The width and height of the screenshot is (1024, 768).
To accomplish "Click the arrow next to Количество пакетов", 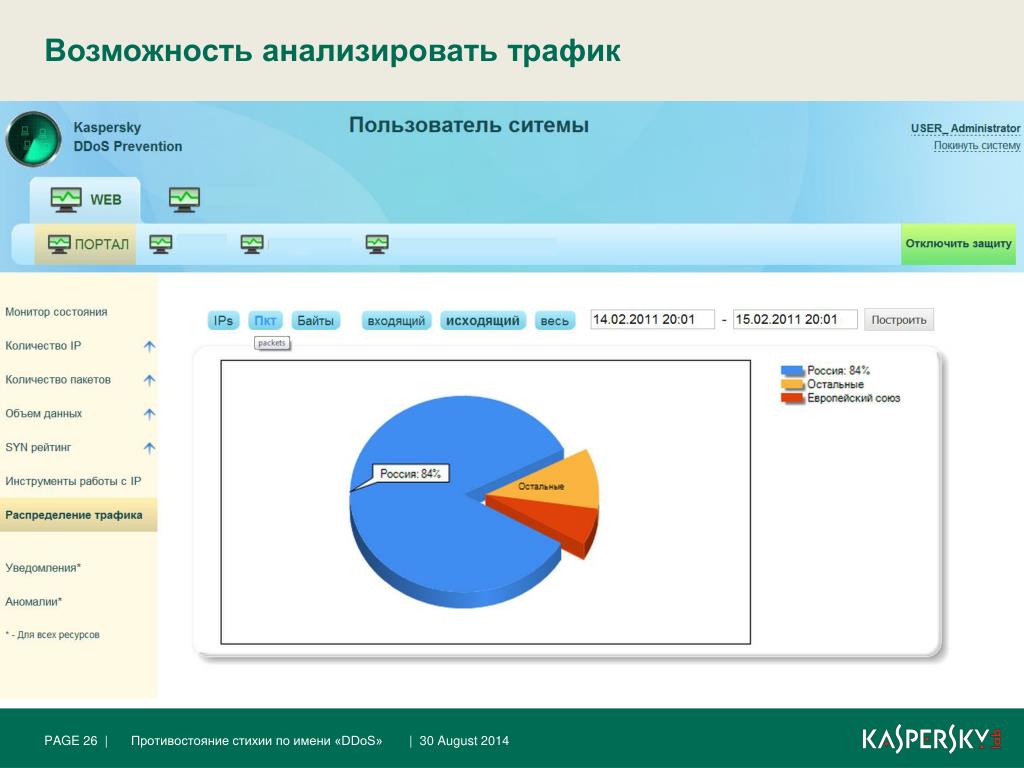I will 150,380.
